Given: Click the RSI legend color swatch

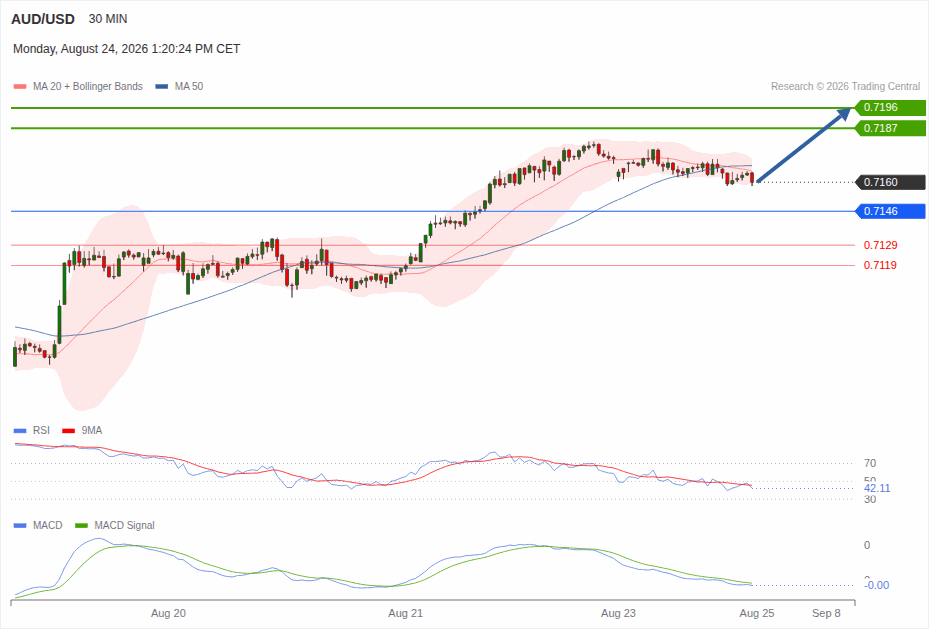Looking at the screenshot, I should pos(20,431).
